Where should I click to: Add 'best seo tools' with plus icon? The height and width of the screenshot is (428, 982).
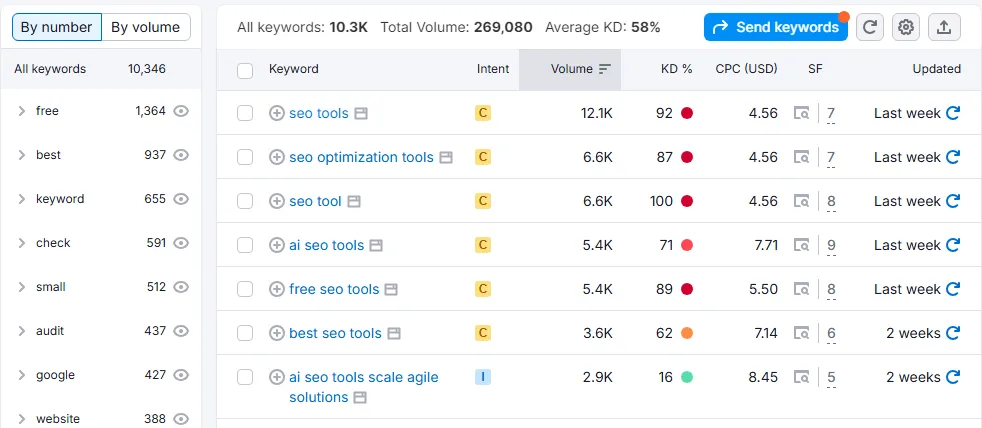pos(276,333)
